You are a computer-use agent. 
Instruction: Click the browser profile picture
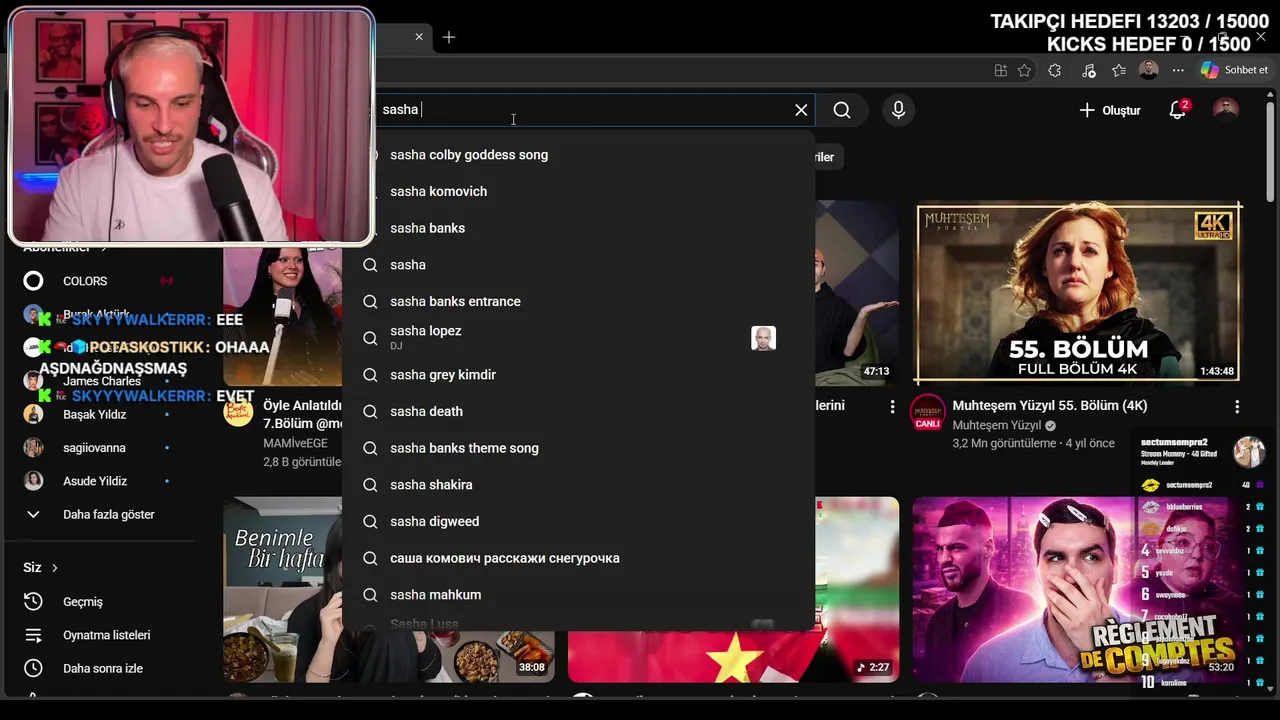(x=1149, y=70)
